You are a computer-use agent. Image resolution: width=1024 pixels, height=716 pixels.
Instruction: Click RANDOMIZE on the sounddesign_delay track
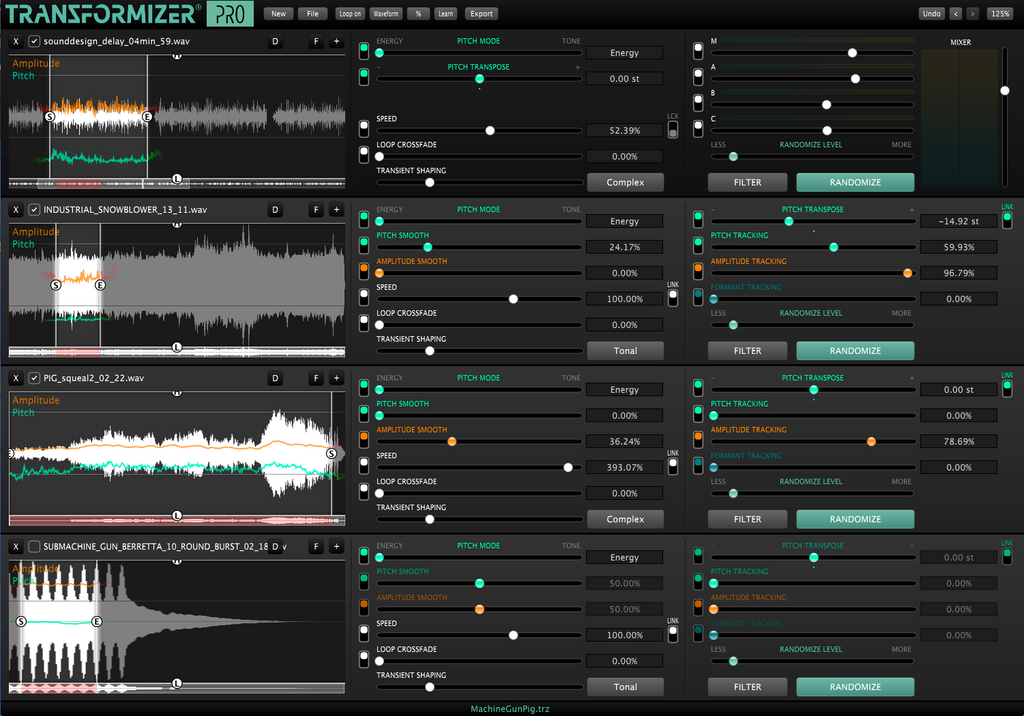click(x=855, y=182)
